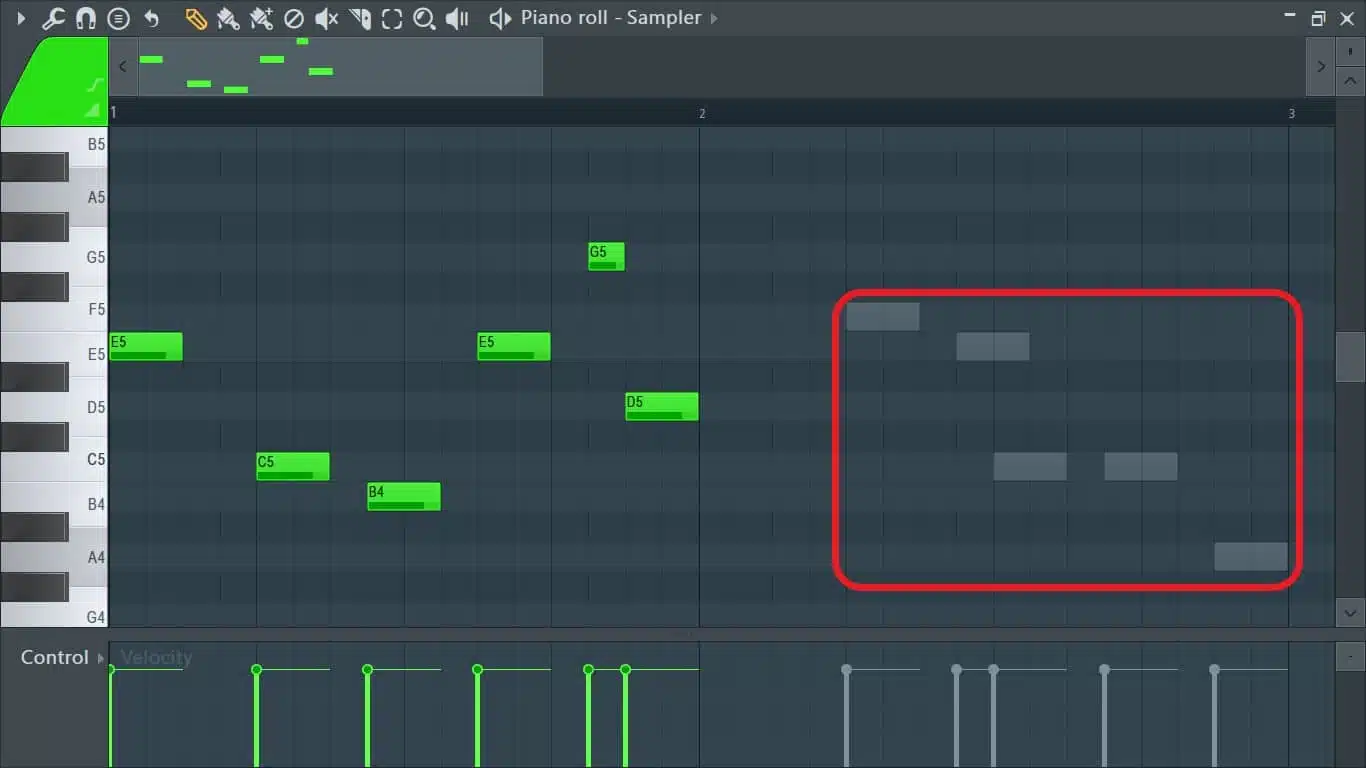
Task: Select the B4 note
Action: tap(404, 496)
